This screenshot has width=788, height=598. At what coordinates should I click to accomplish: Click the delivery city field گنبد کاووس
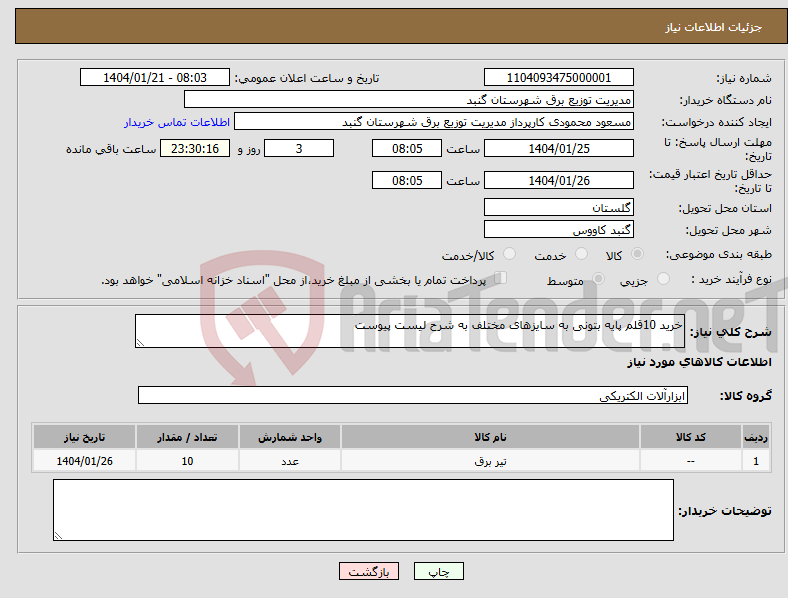coord(559,229)
